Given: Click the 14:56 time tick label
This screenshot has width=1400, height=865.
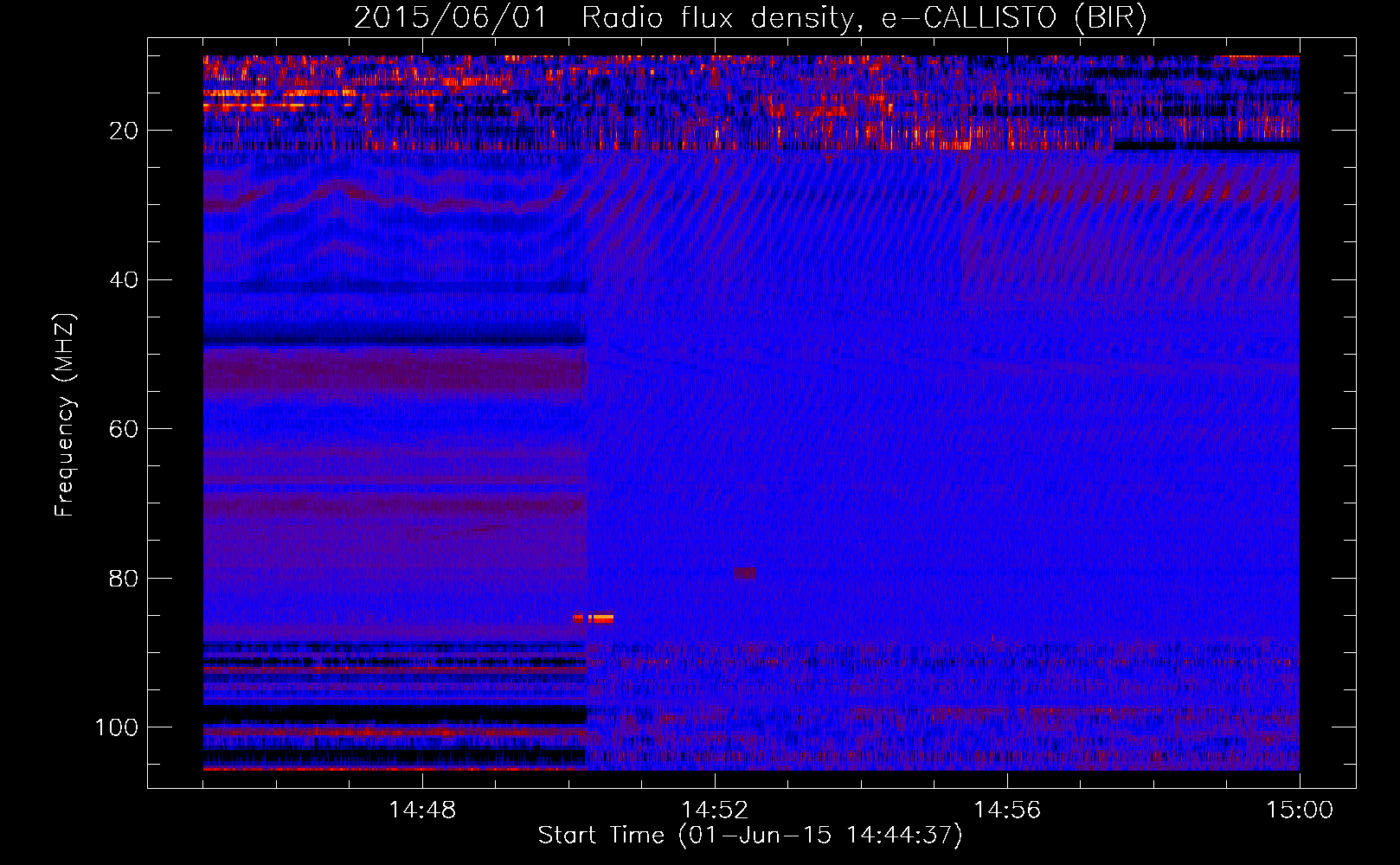Looking at the screenshot, I should [1007, 811].
